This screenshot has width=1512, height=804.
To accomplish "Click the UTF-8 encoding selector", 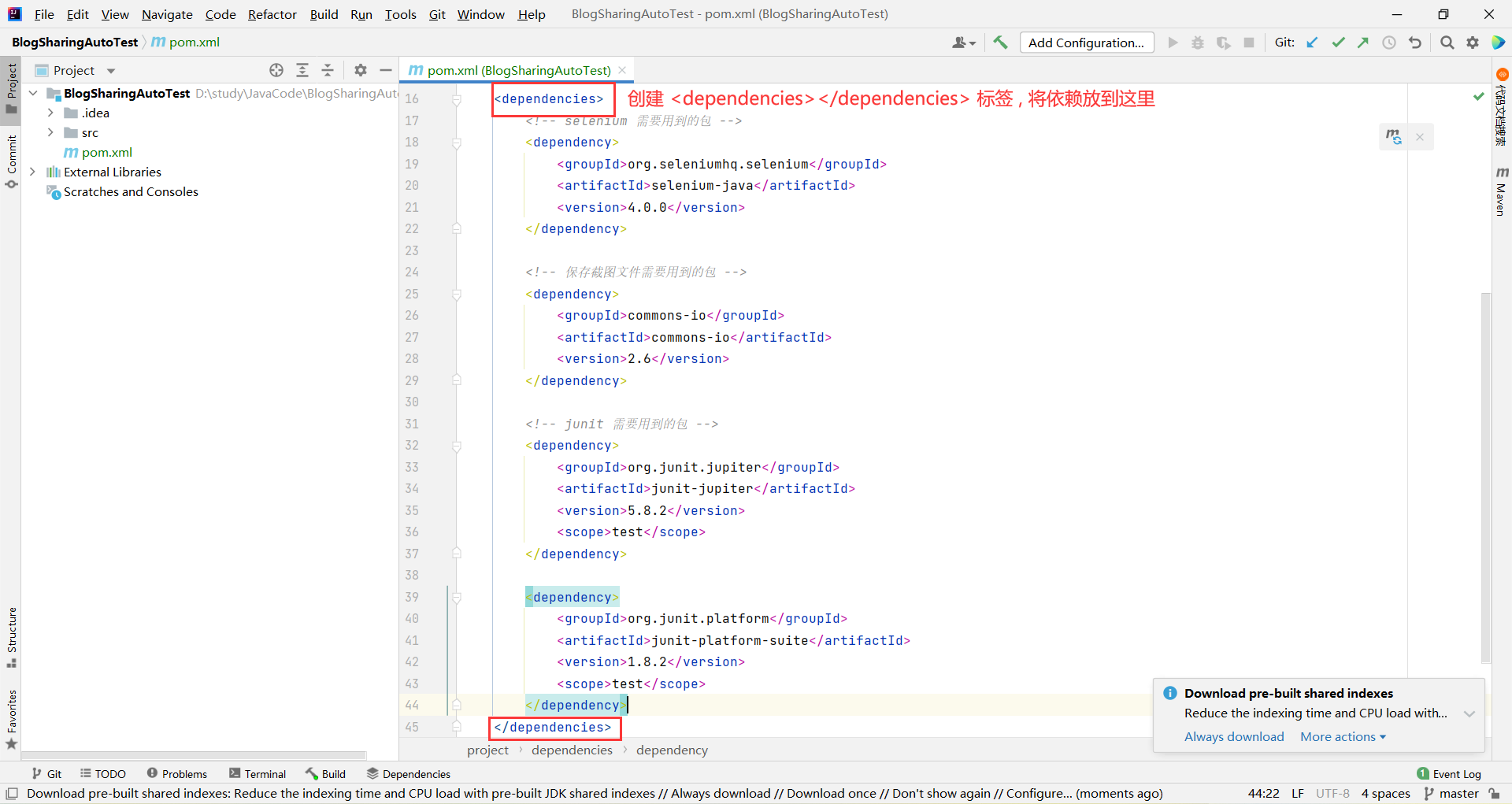I will pos(1332,793).
